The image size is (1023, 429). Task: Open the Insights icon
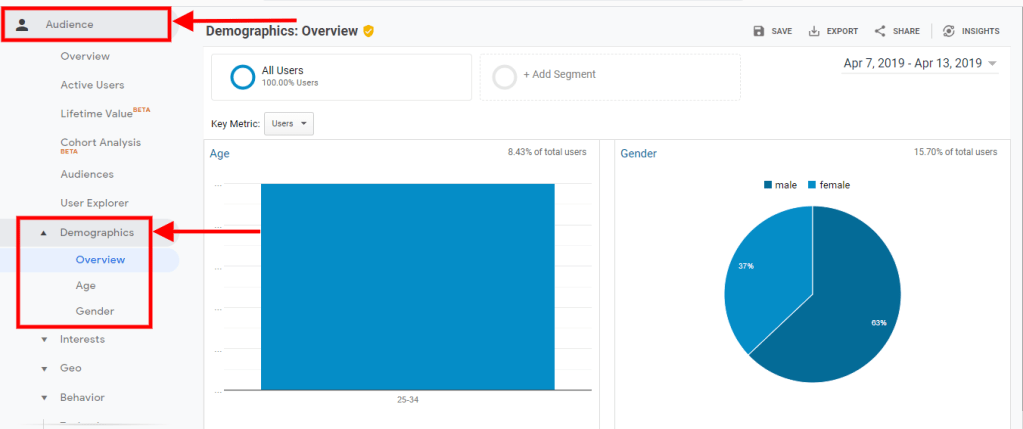(x=948, y=31)
